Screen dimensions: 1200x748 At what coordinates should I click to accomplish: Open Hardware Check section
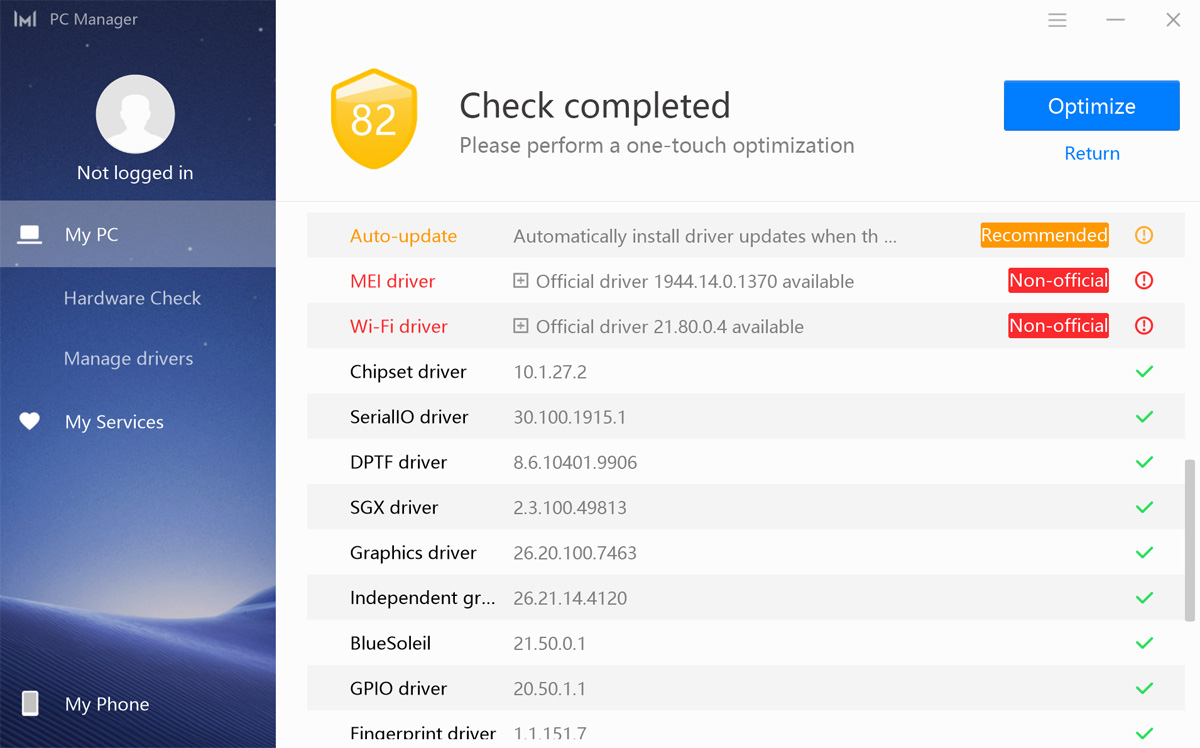132,298
